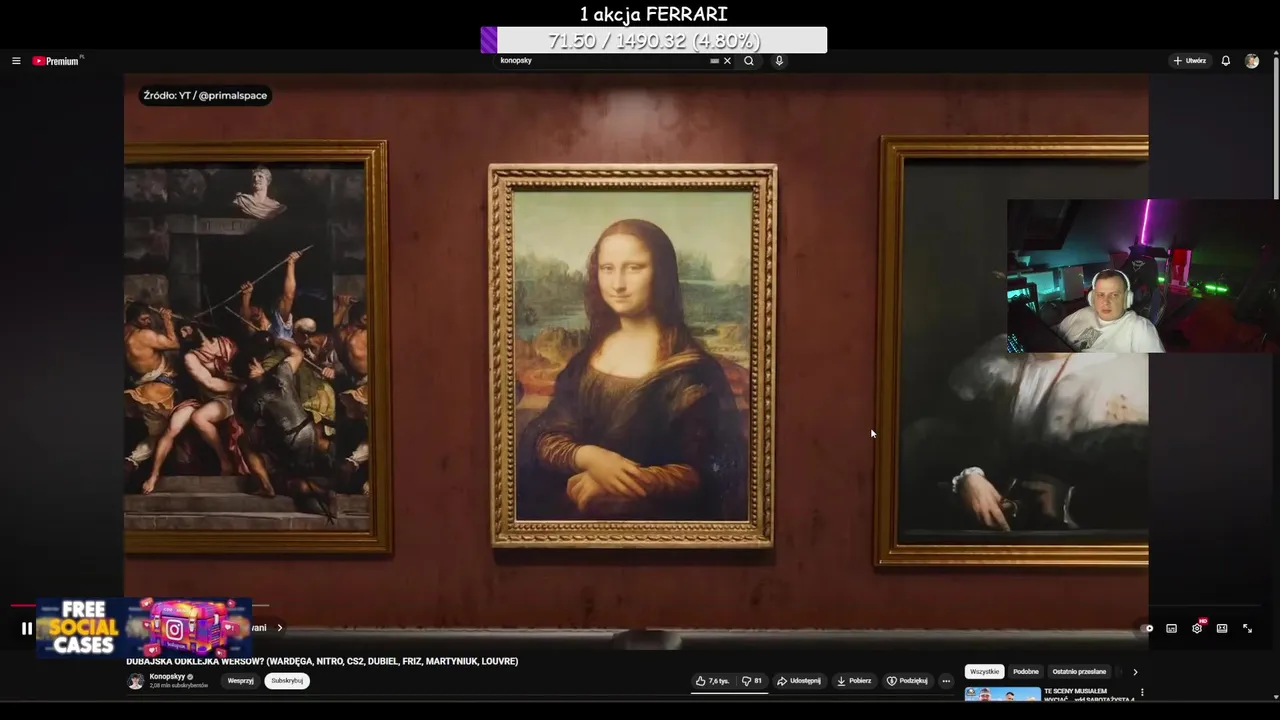Click the magnifier search button
Image resolution: width=1280 pixels, height=720 pixels.
(x=749, y=61)
